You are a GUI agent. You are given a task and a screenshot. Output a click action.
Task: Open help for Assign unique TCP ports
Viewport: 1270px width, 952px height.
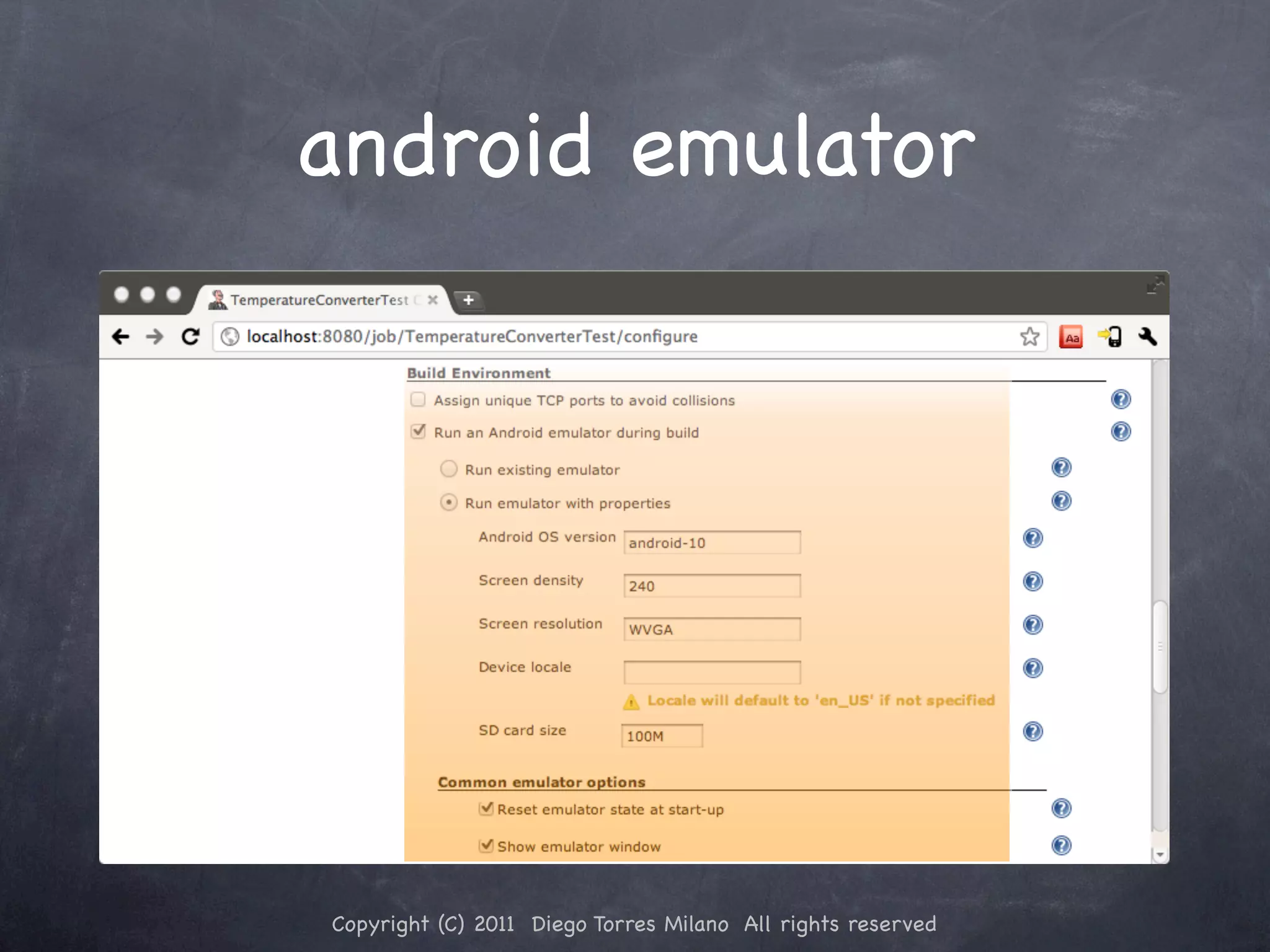[x=1121, y=399]
